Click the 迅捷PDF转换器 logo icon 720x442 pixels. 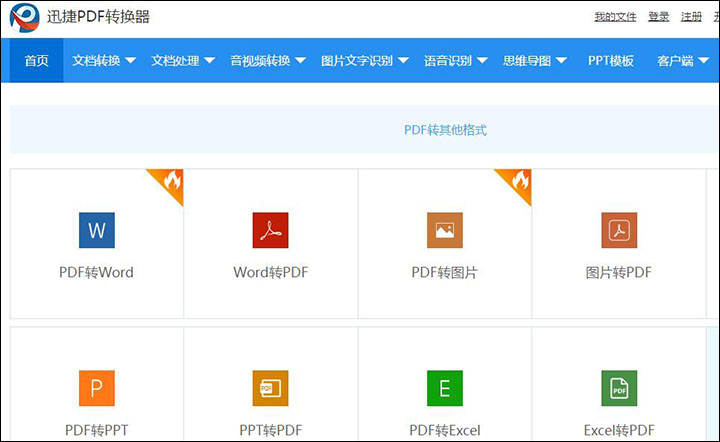(25, 18)
